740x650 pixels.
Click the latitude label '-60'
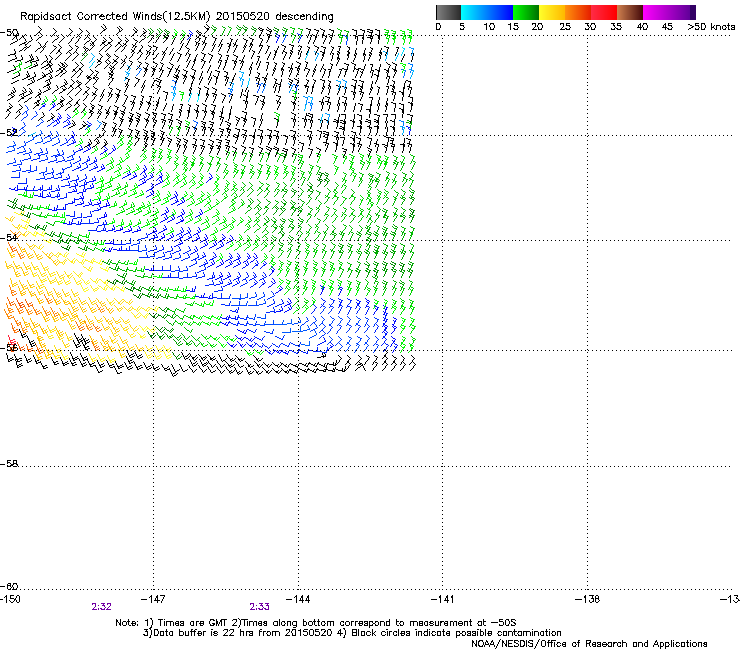click(9, 586)
